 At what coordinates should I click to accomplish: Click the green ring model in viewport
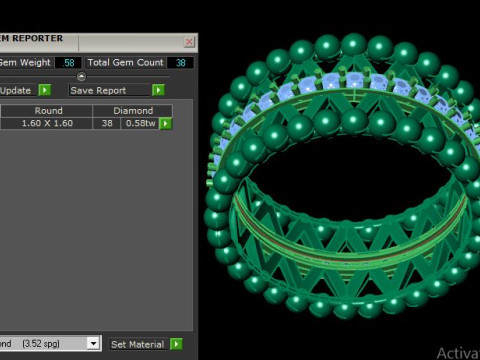click(x=343, y=177)
